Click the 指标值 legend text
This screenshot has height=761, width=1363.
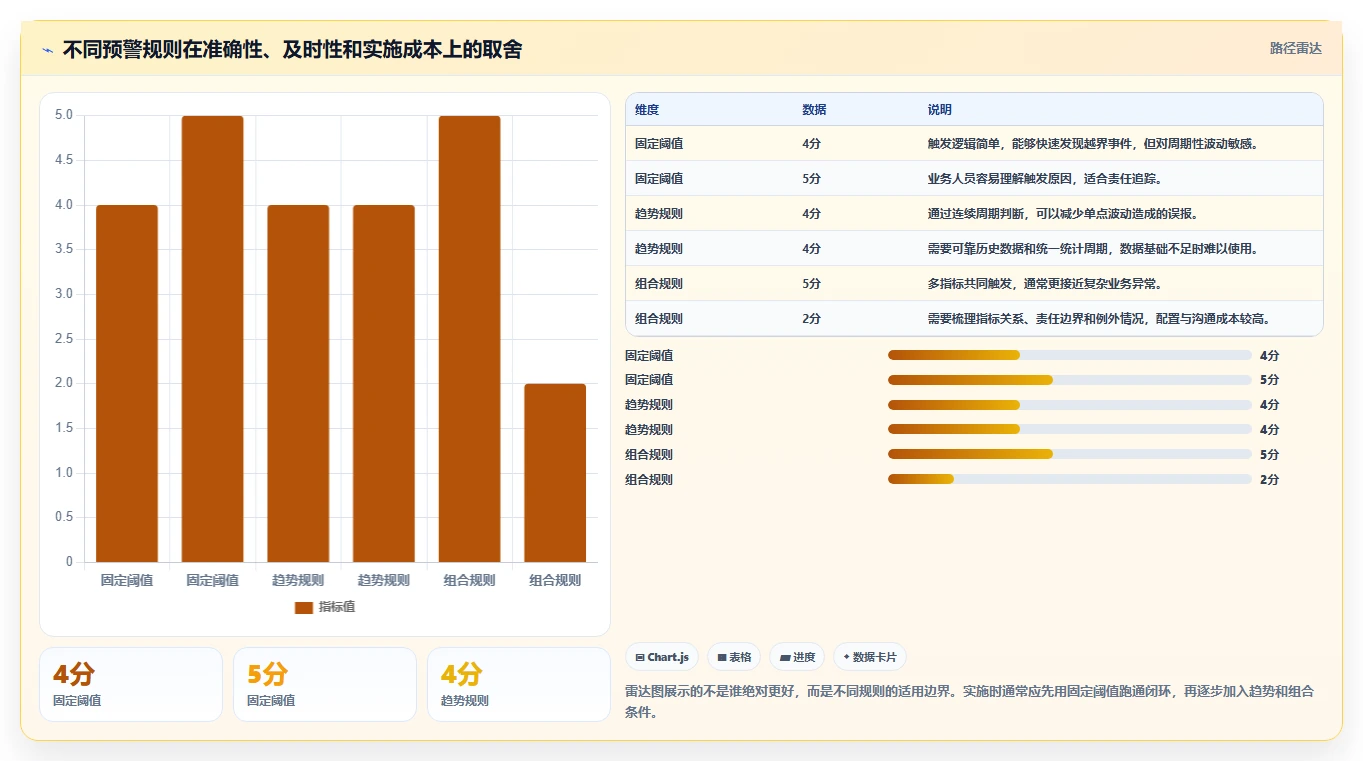tap(337, 607)
